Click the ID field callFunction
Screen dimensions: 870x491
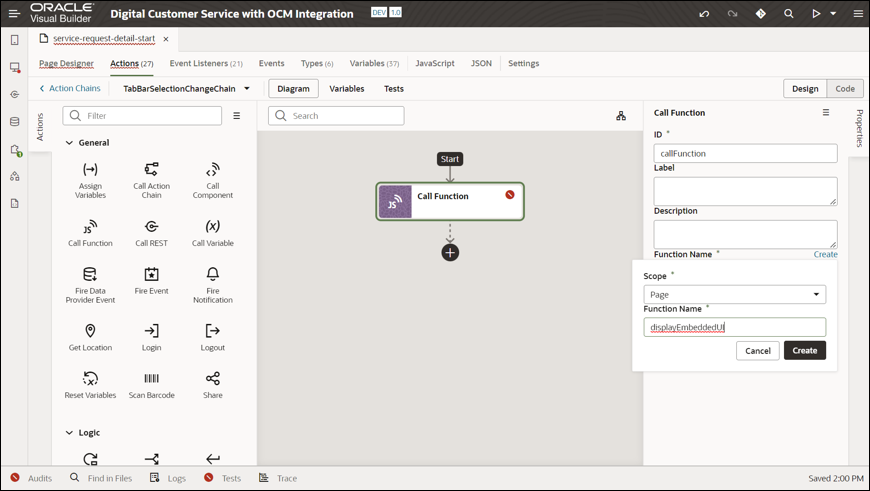745,154
